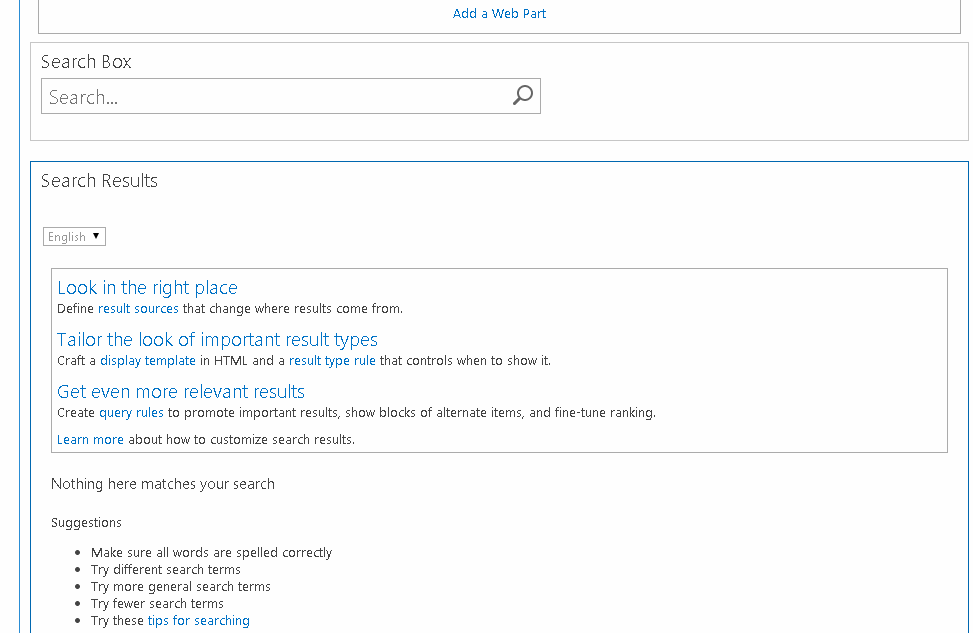This screenshot has width=973, height=633.
Task: Open 'Tailor the look of important result types'
Action: coord(217,340)
